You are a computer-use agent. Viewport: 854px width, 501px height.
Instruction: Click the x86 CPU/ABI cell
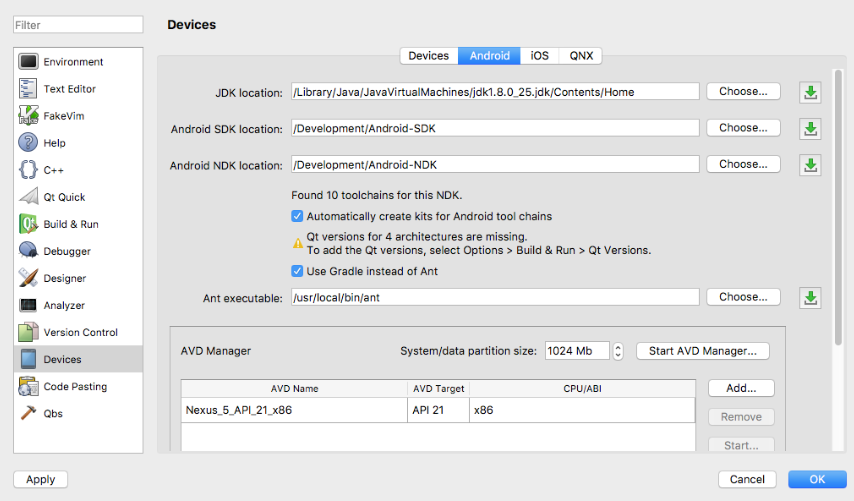tap(582, 410)
